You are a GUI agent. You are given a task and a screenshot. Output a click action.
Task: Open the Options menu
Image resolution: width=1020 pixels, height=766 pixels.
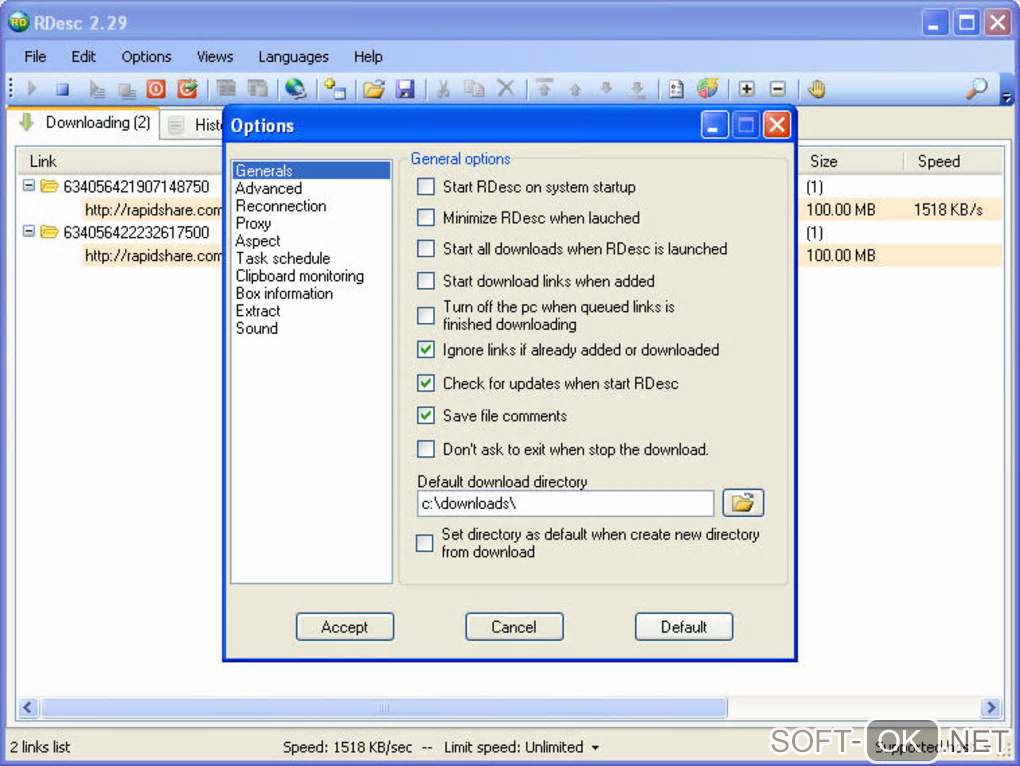[146, 57]
